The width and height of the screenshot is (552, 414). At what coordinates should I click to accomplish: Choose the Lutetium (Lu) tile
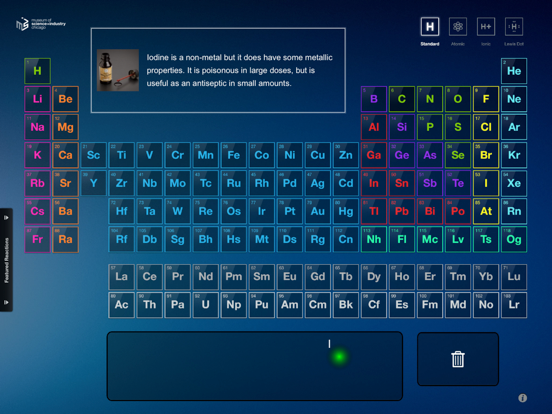(514, 277)
